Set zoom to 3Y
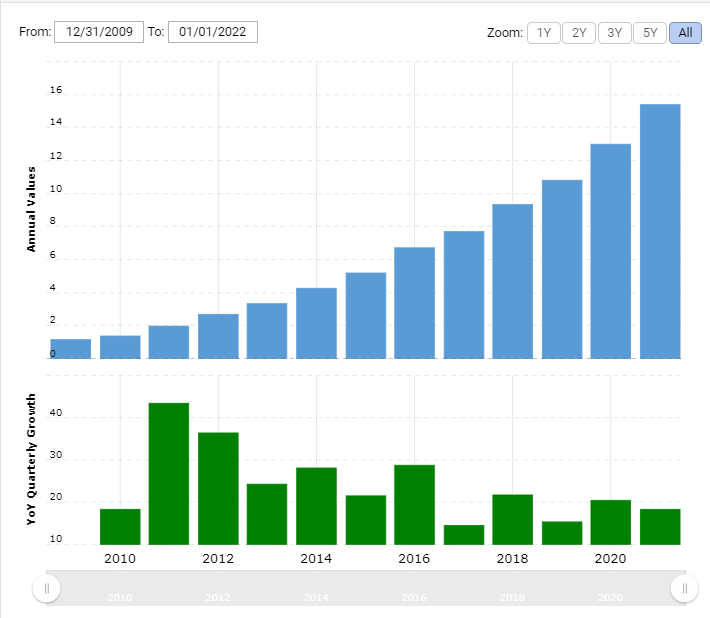Image resolution: width=710 pixels, height=618 pixels. [614, 33]
